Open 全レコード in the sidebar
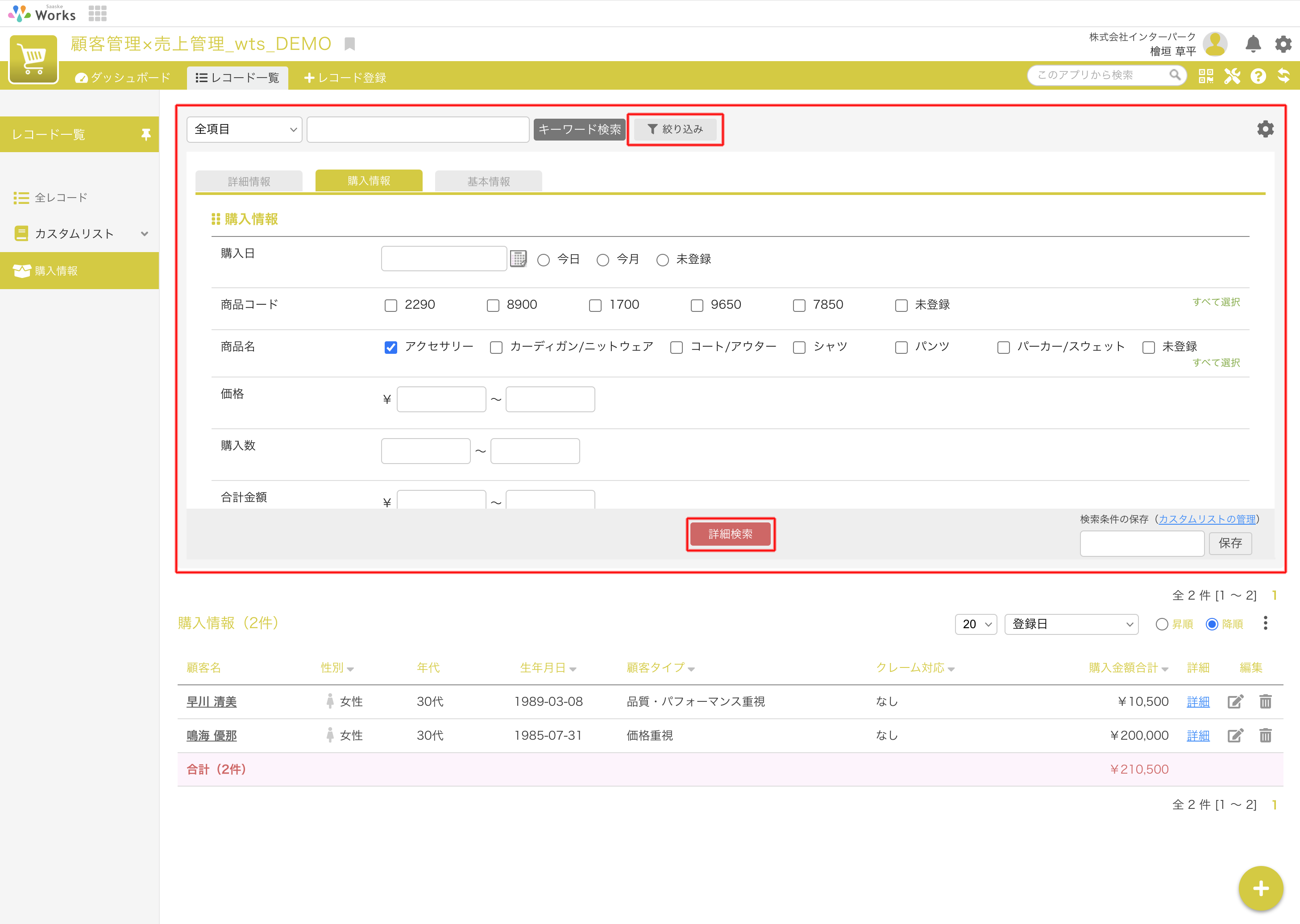 [61, 198]
